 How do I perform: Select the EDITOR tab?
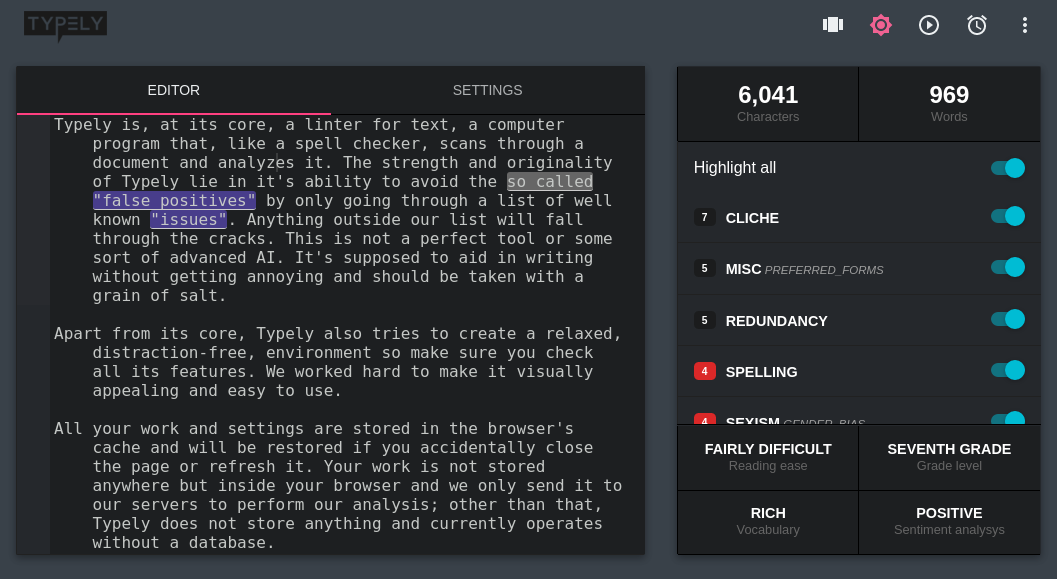[x=173, y=90]
